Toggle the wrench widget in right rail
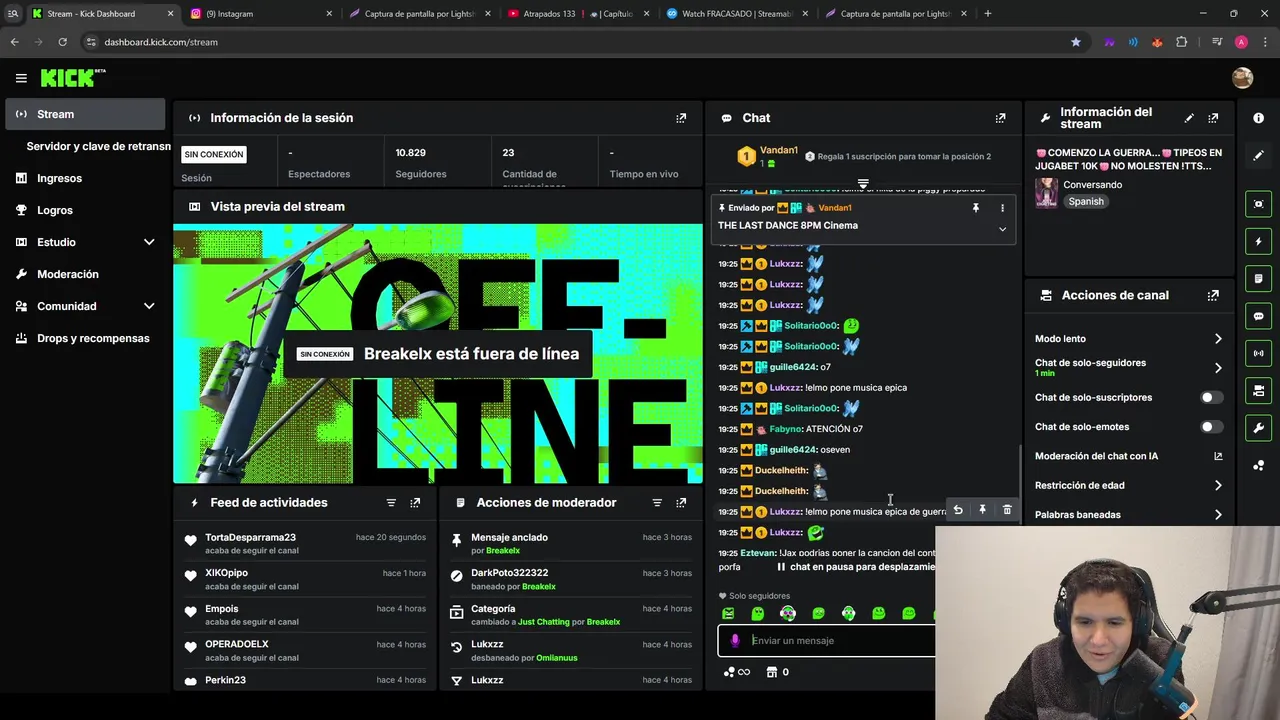Image resolution: width=1280 pixels, height=720 pixels. tap(1258, 428)
